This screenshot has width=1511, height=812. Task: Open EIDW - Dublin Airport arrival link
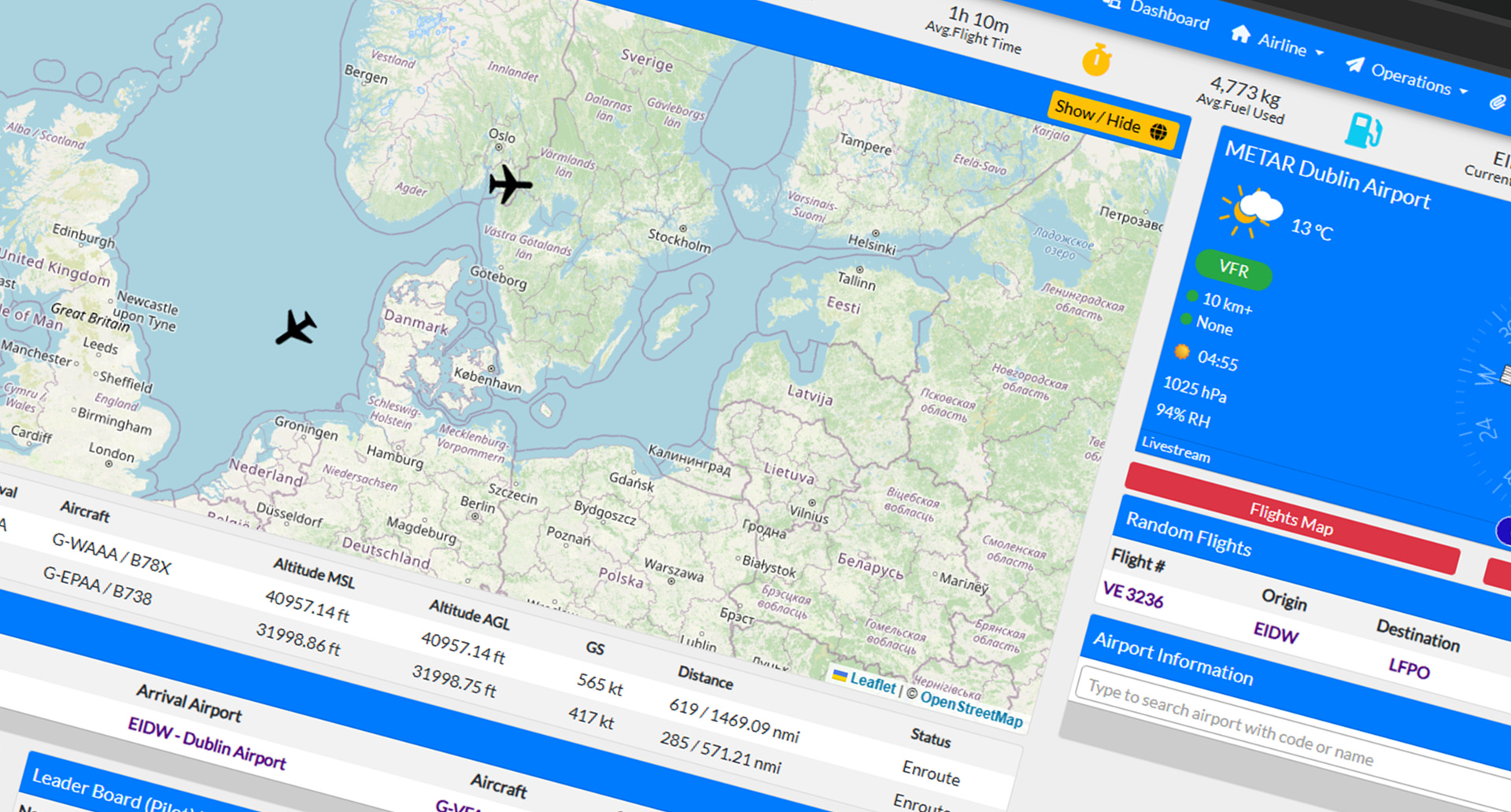click(207, 743)
